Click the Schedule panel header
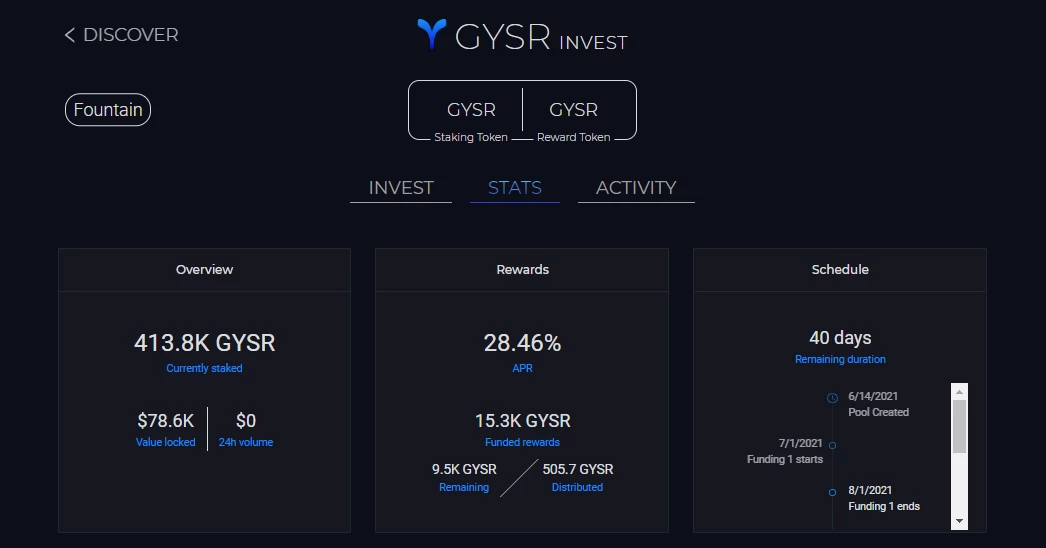 pyautogui.click(x=840, y=270)
